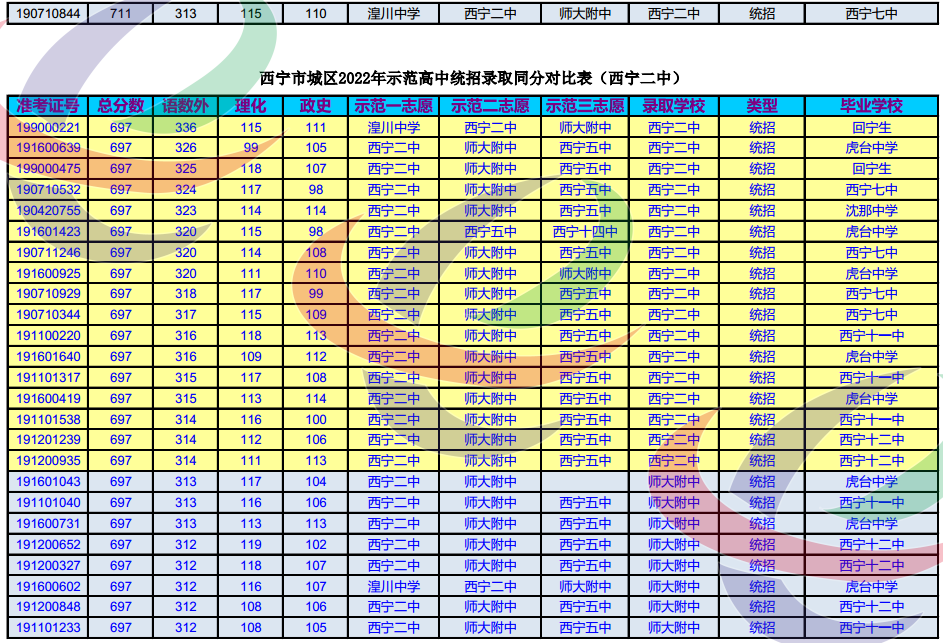
Task: Select the 西宁十四中 third-choice cell
Action: click(x=585, y=232)
